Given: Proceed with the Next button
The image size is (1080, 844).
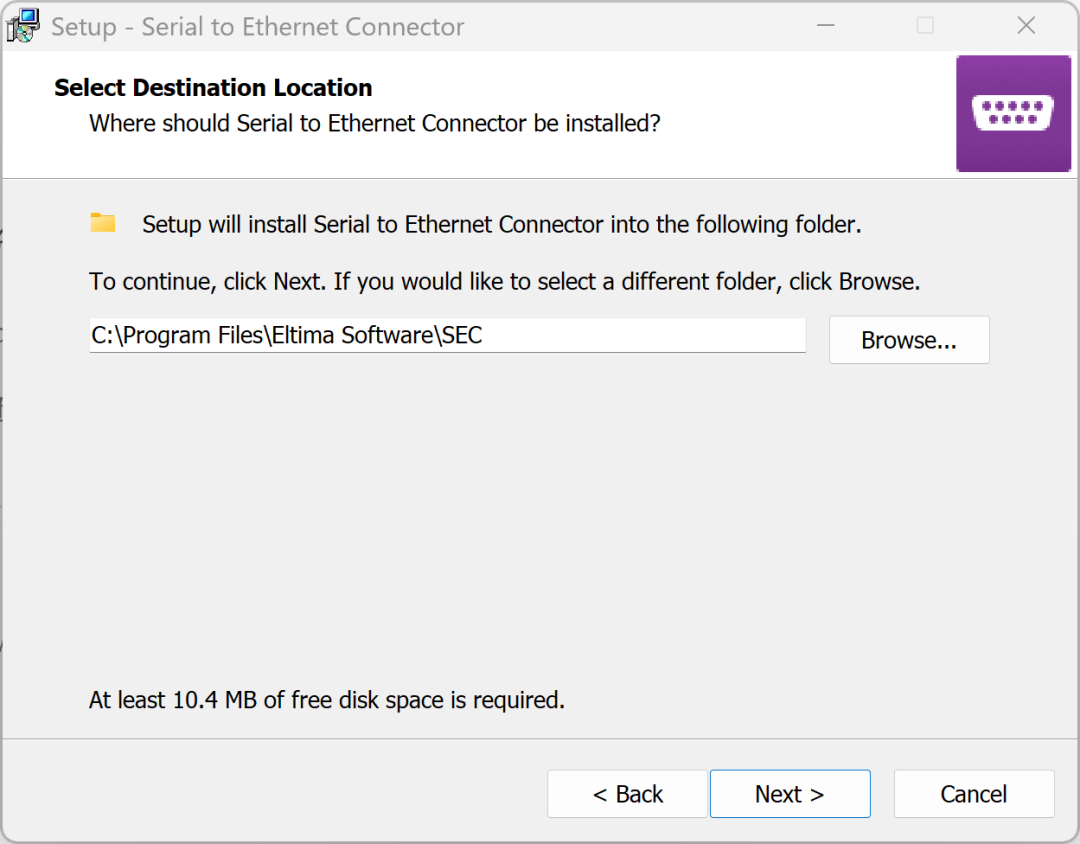Looking at the screenshot, I should point(789,794).
